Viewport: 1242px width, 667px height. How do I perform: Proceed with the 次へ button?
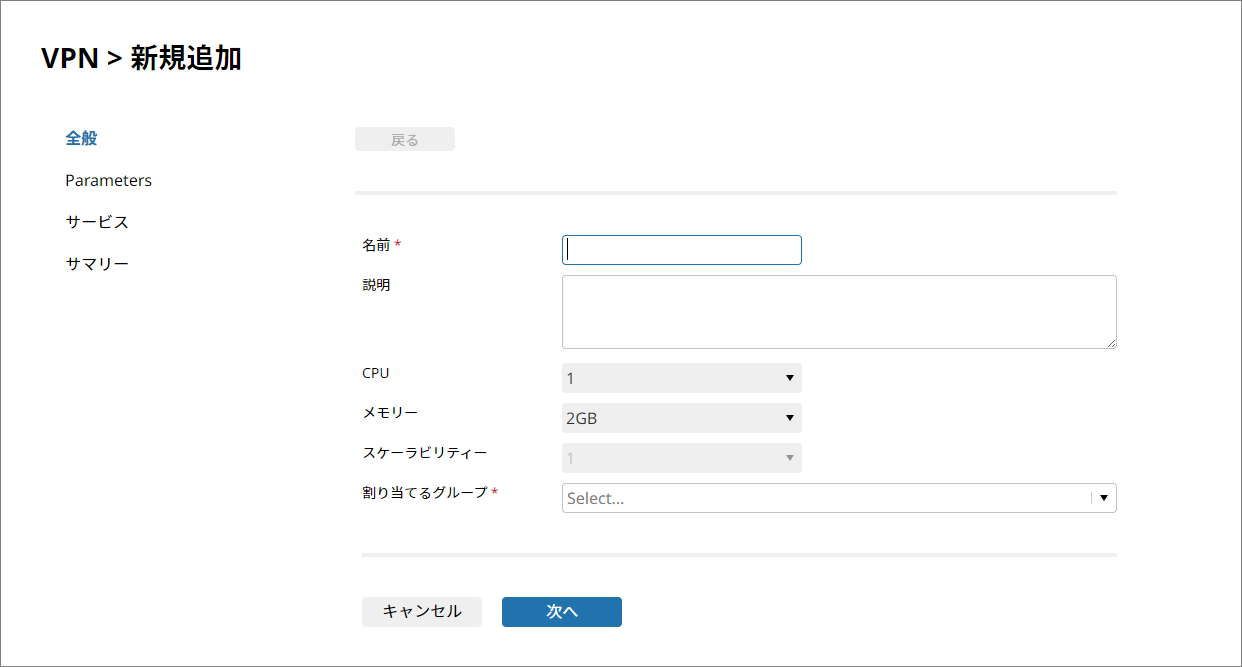pos(561,612)
